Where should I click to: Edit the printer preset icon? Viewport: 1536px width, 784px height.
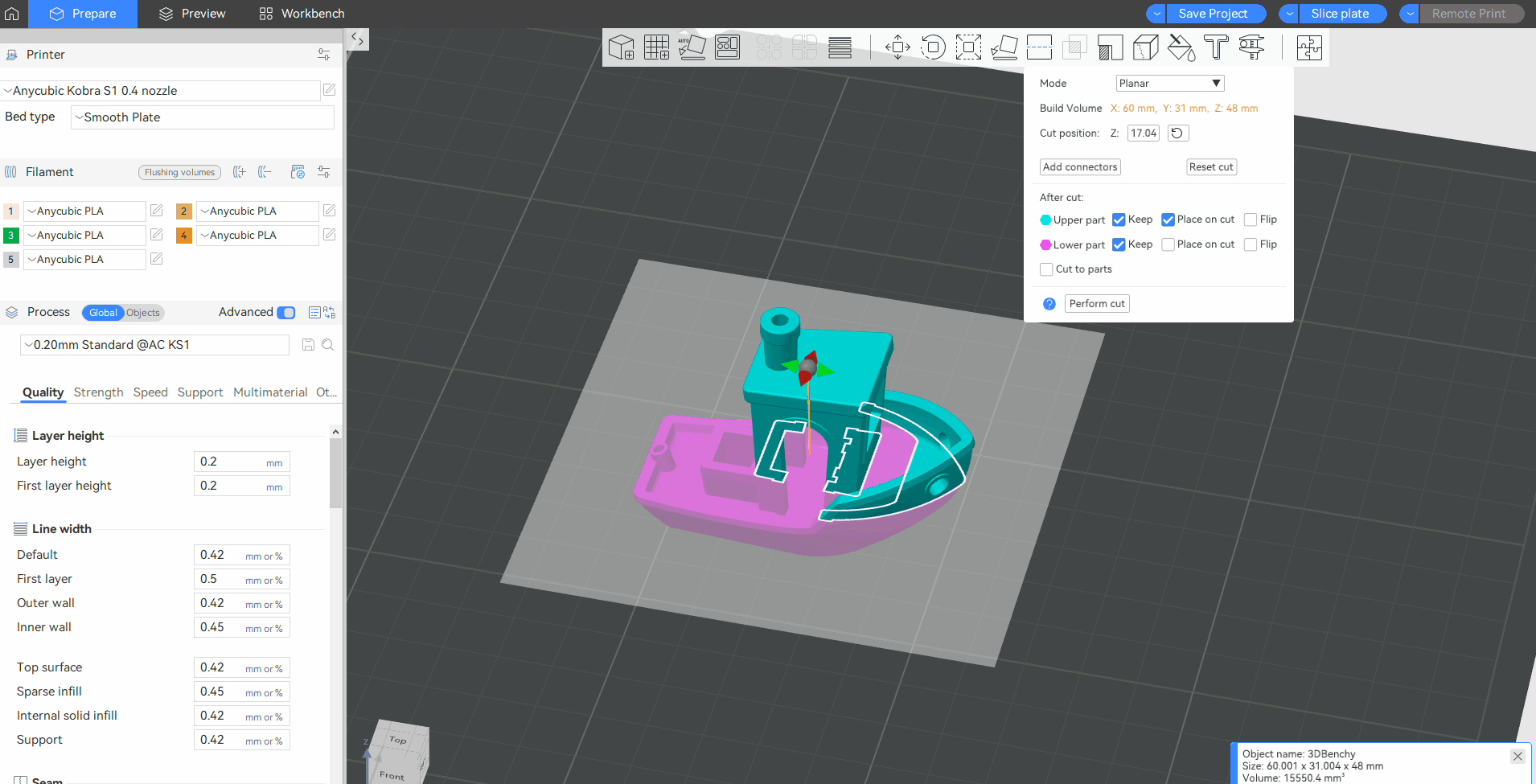pos(330,90)
